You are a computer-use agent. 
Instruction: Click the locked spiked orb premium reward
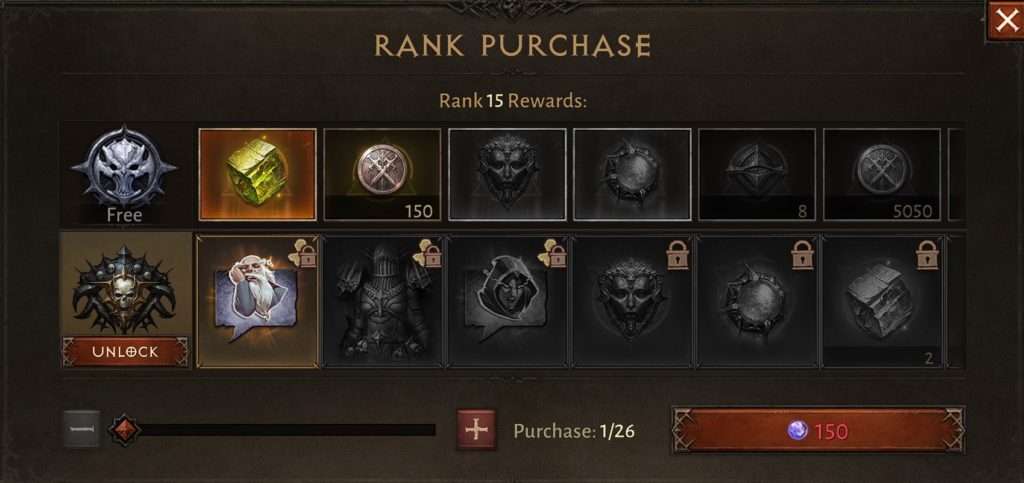click(757, 302)
